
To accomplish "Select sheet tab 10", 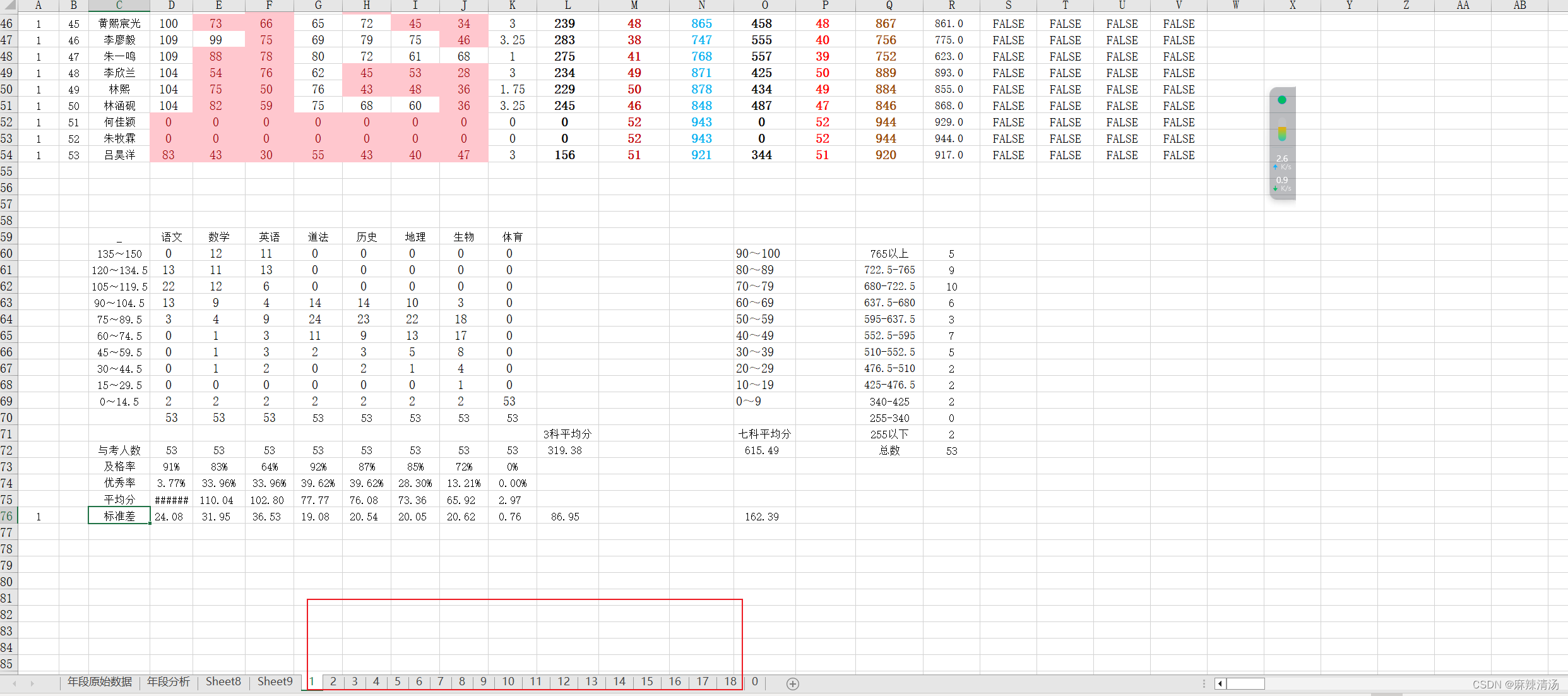I will (x=508, y=681).
